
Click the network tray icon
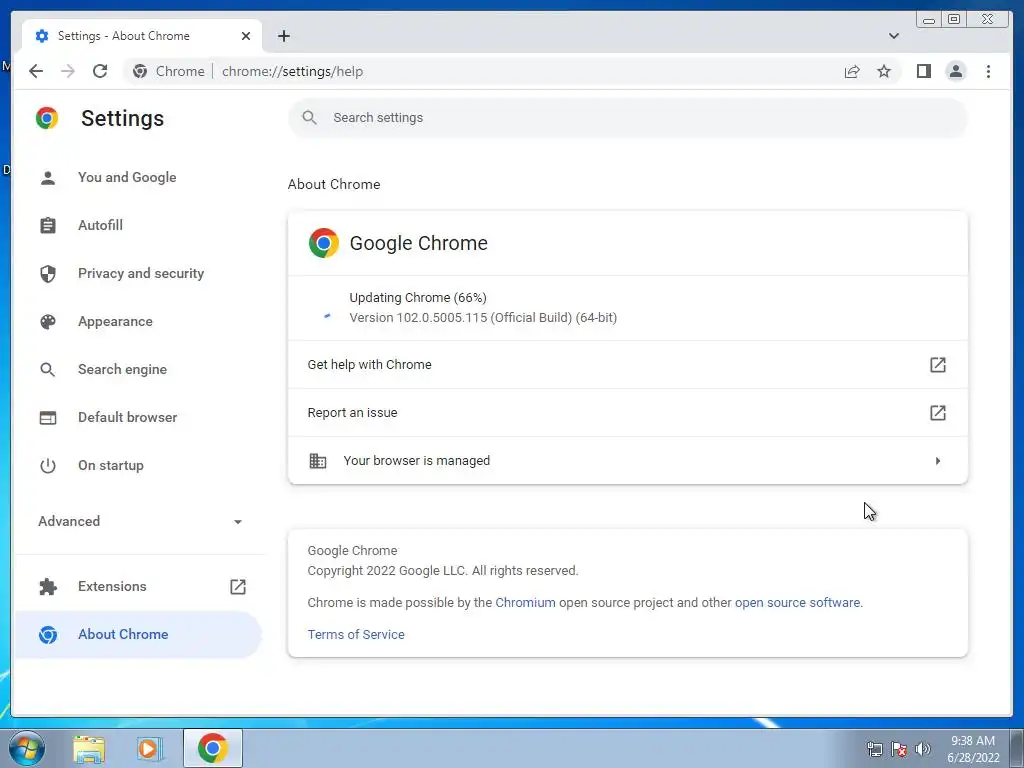coord(874,749)
